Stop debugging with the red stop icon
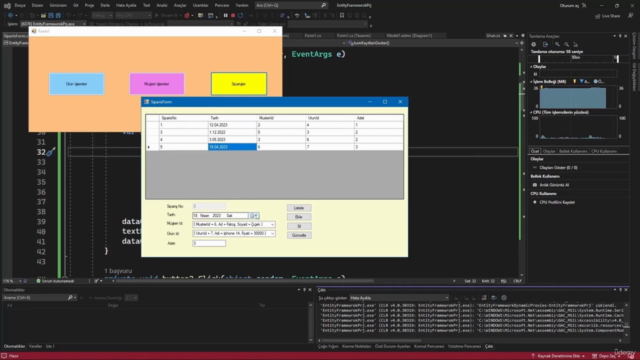Viewport: 640px width, 360px height. click(233, 16)
